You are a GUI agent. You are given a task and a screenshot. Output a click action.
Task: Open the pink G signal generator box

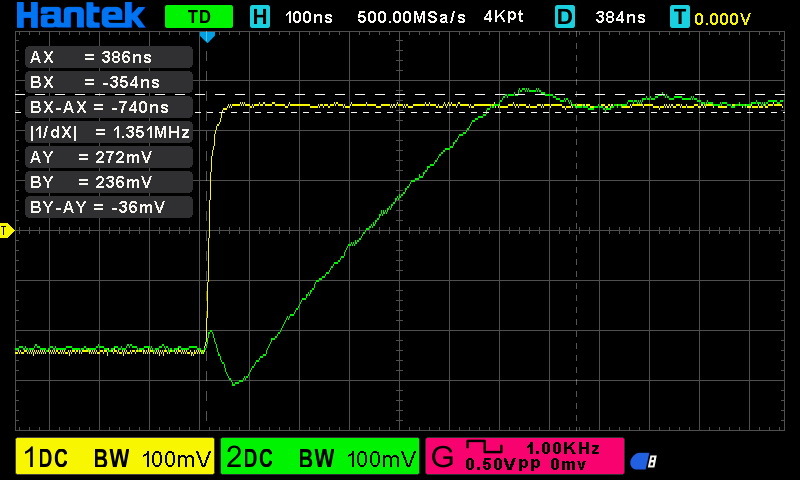click(x=524, y=456)
